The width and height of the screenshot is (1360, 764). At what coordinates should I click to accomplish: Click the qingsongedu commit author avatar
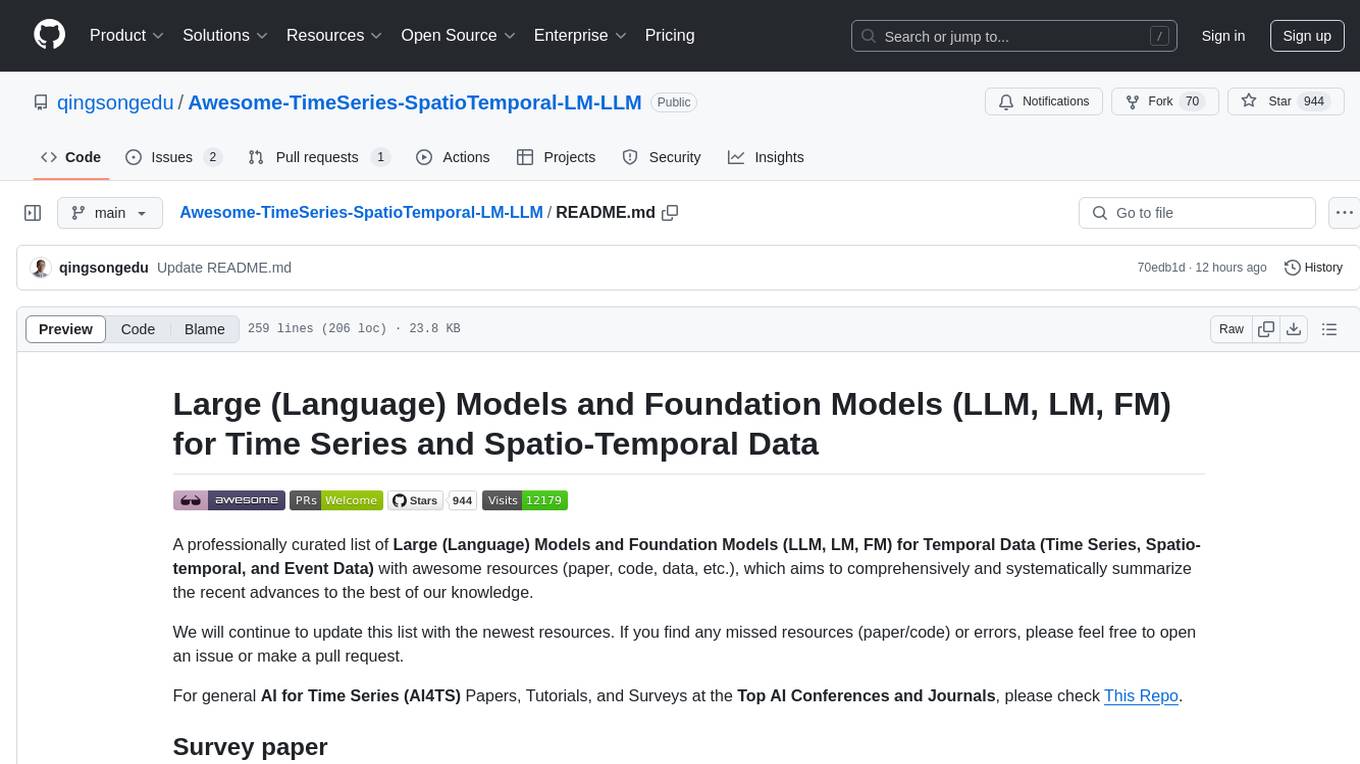[x=41, y=268]
